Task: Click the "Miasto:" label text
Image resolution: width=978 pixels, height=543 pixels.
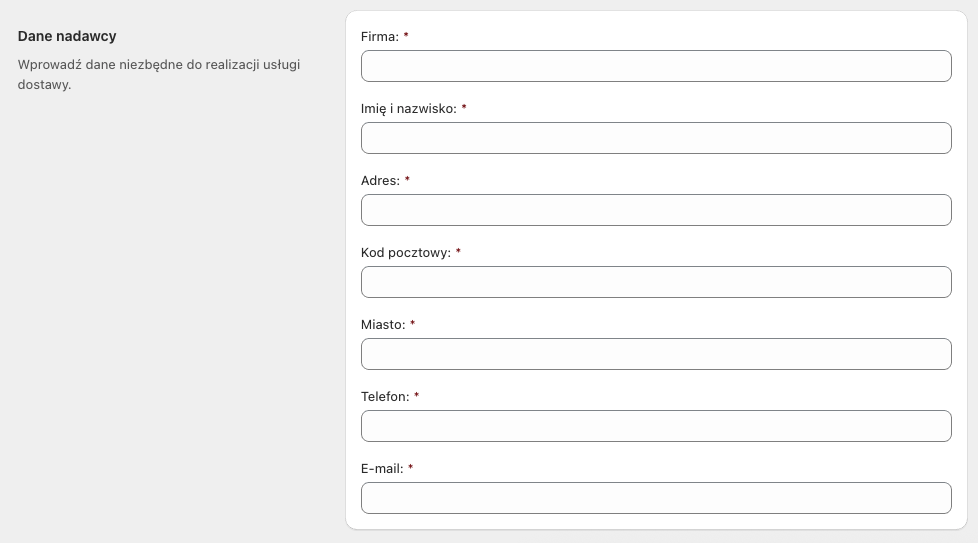Action: tap(383, 325)
